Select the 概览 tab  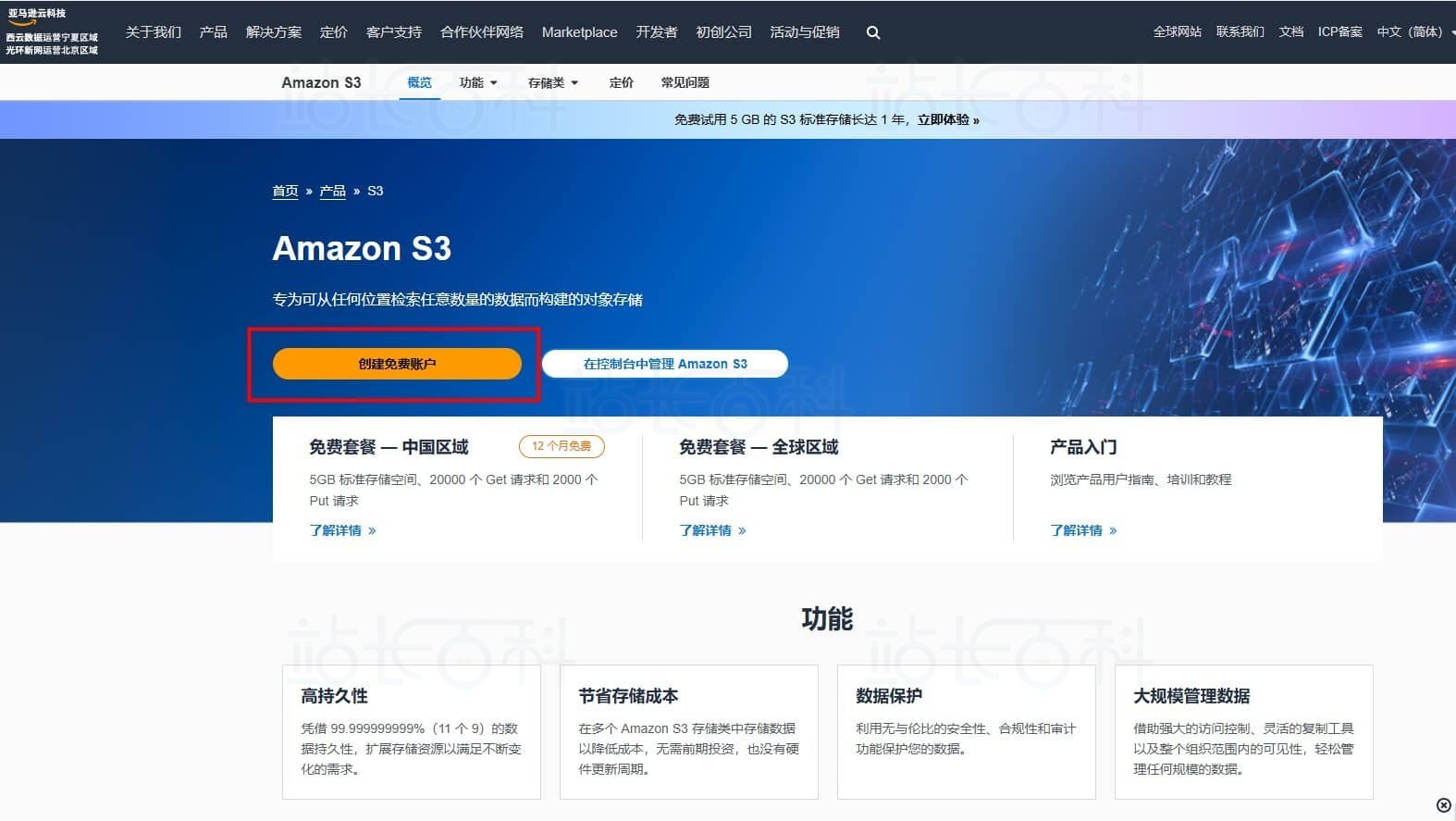(x=420, y=82)
